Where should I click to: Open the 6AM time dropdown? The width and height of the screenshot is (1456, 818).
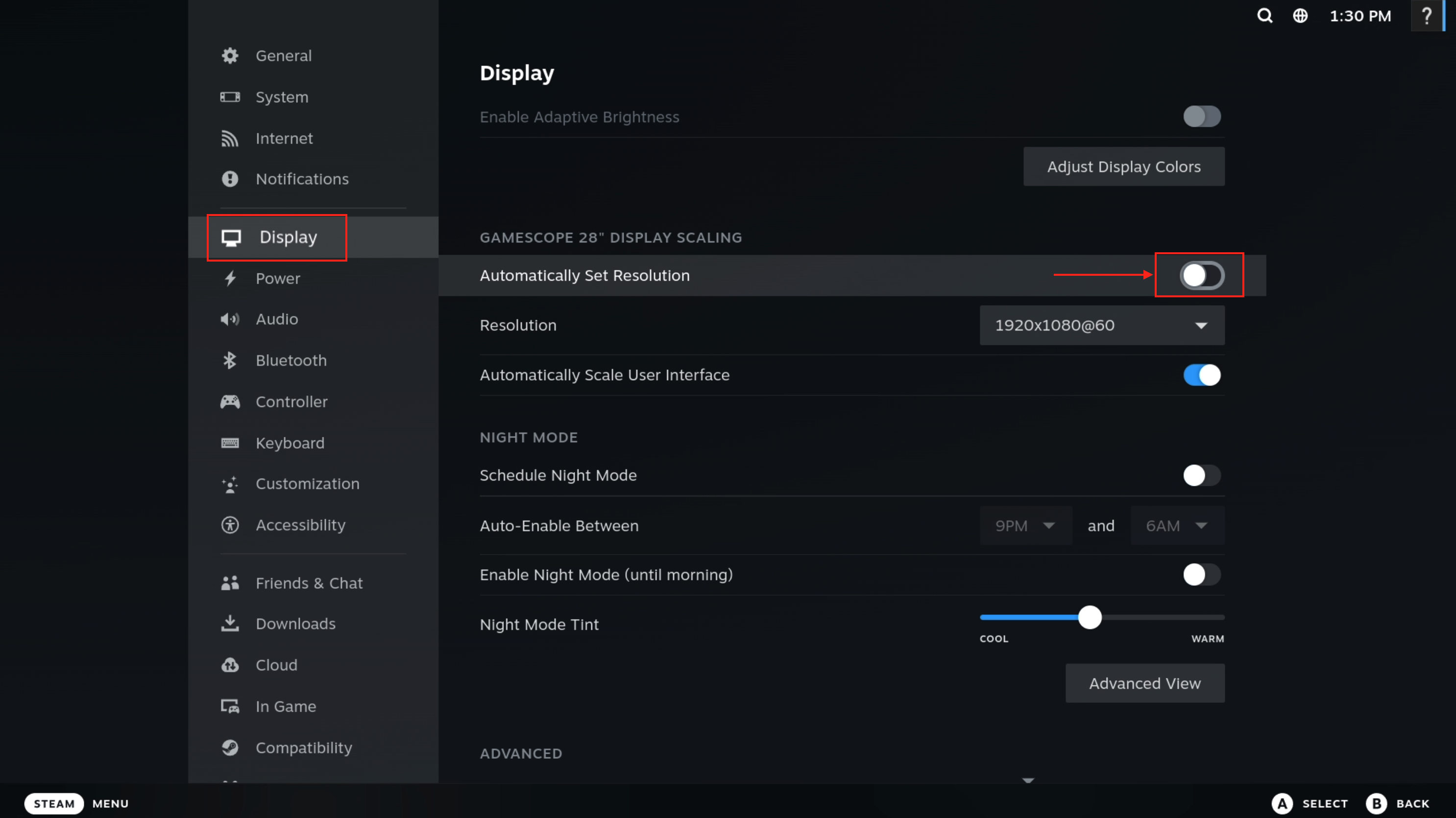(x=1177, y=525)
